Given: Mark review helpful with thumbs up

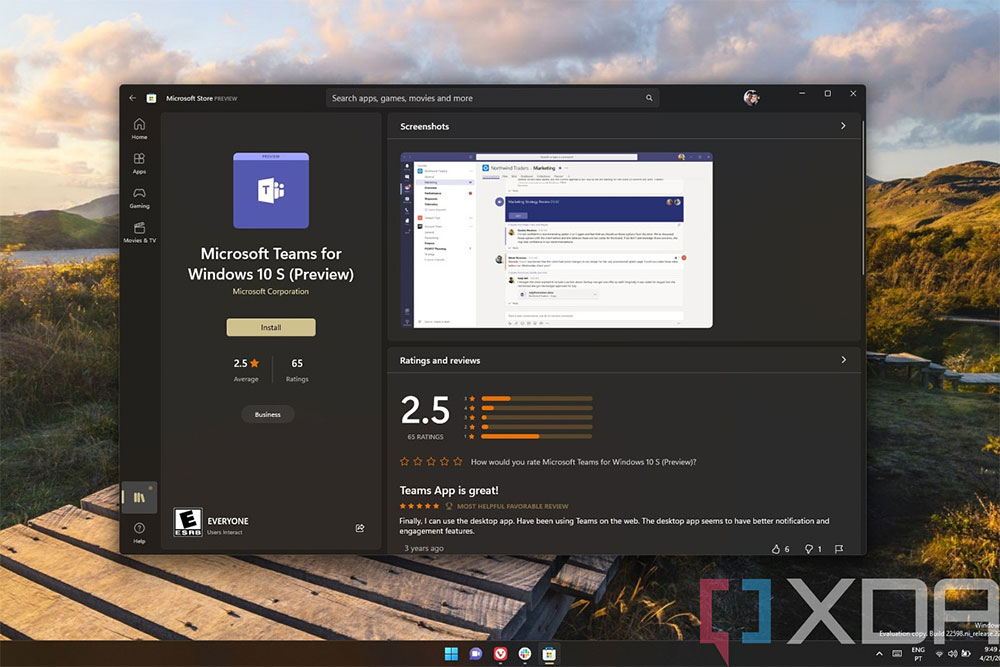Looking at the screenshot, I should click(775, 549).
